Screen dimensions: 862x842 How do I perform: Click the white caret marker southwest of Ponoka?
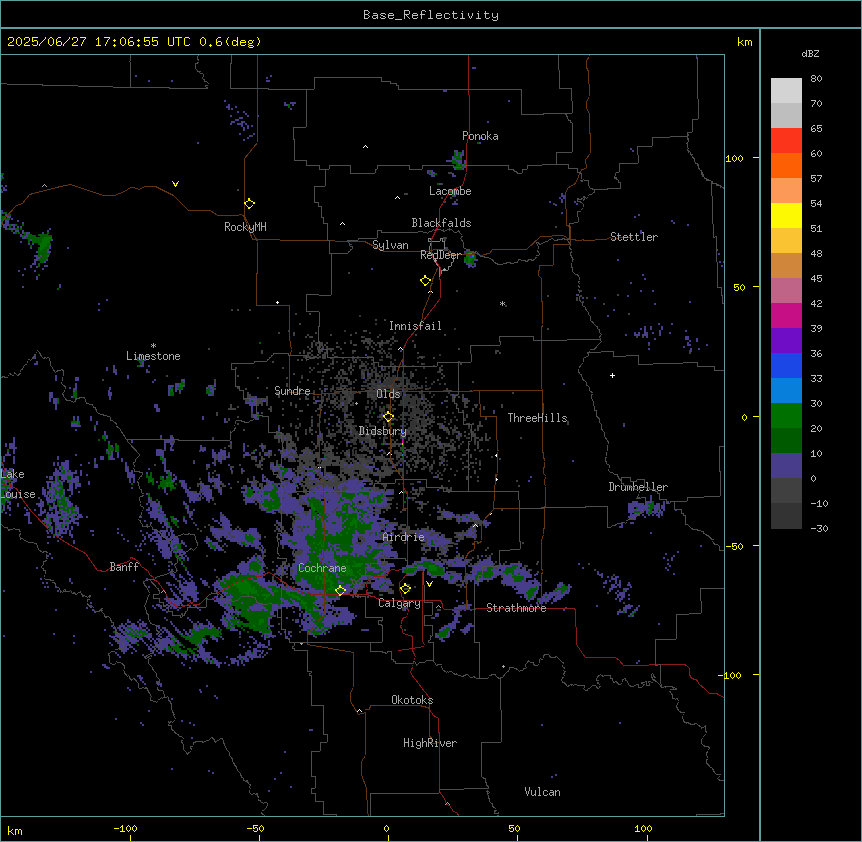365,147
